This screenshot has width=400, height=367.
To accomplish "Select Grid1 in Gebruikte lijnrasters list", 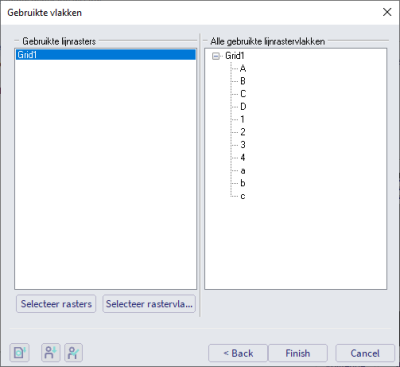I will (x=105, y=55).
